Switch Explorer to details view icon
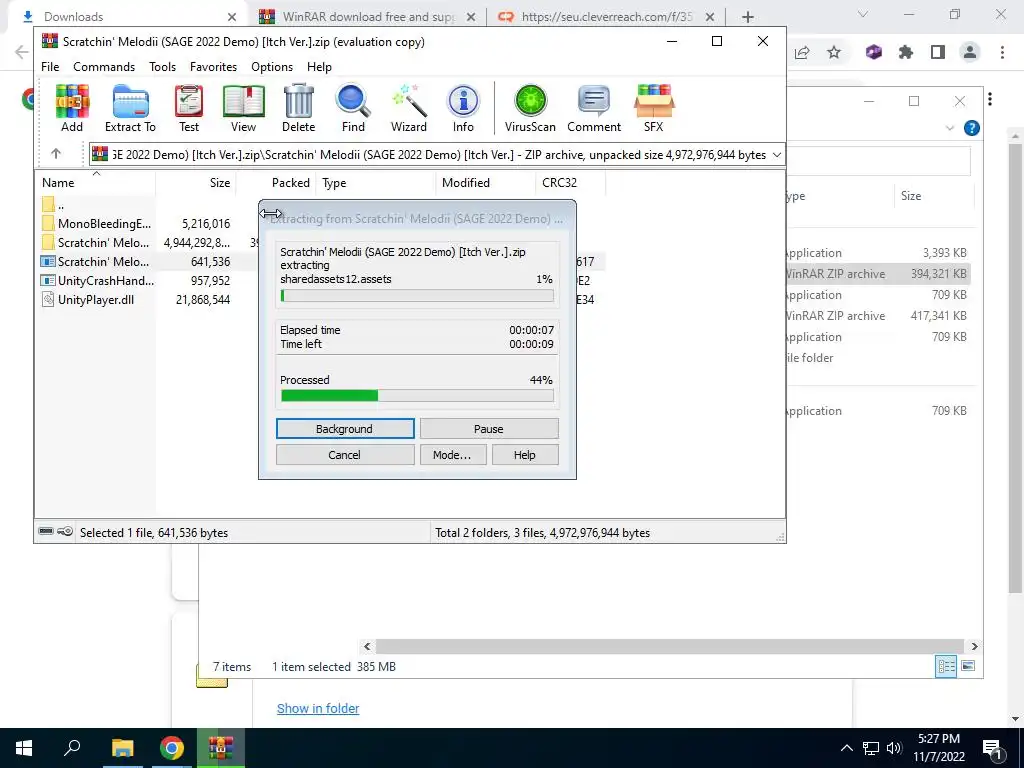 [x=946, y=666]
